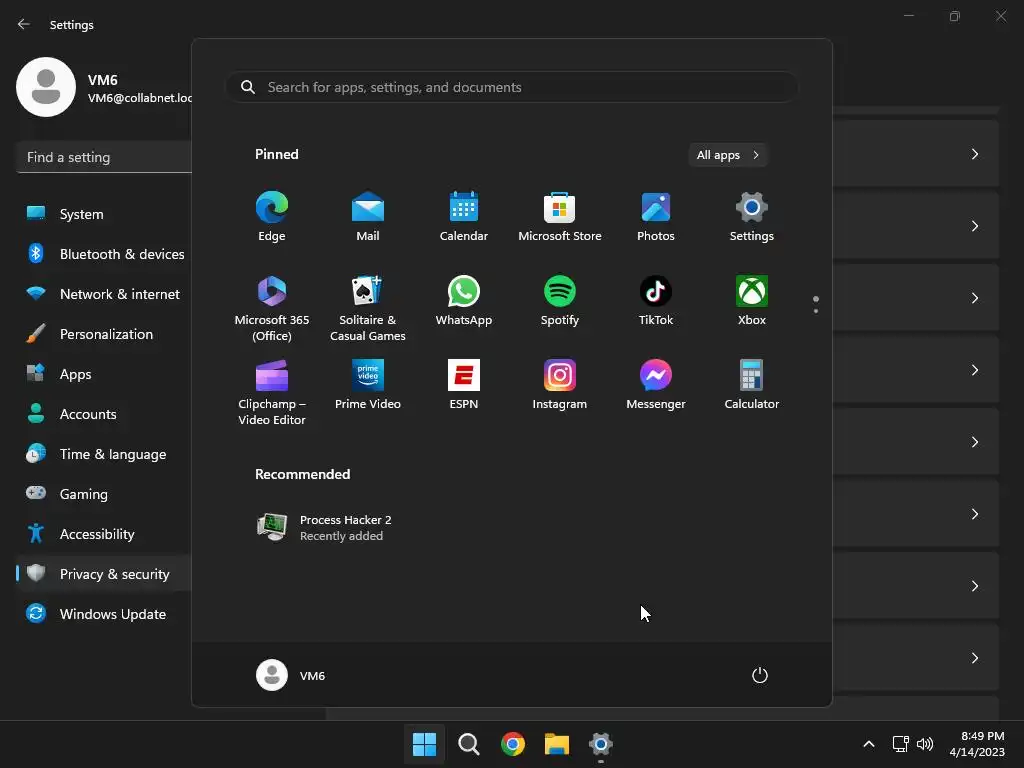Select Gaming settings category
This screenshot has height=768, width=1024.
(x=104, y=494)
